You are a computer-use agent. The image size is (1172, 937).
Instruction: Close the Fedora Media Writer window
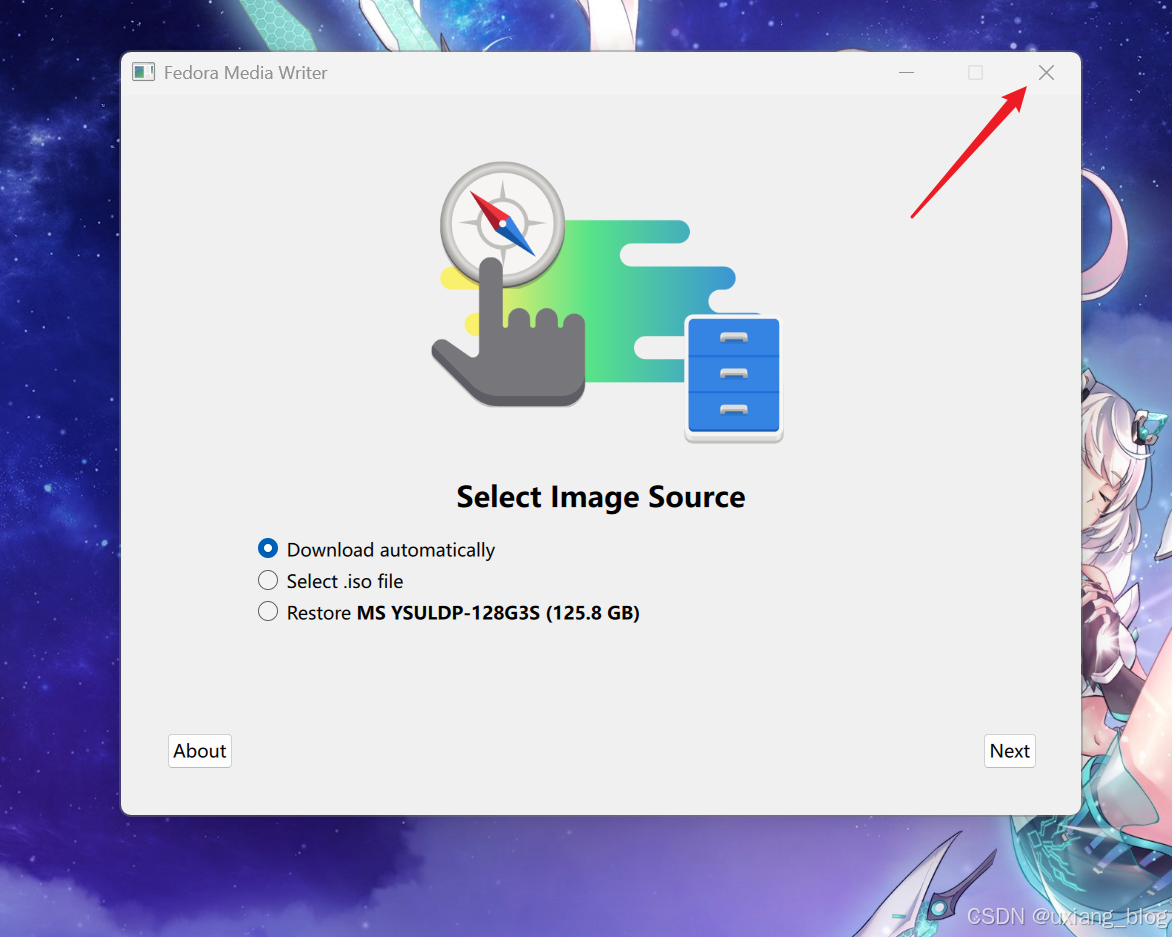pyautogui.click(x=1046, y=72)
